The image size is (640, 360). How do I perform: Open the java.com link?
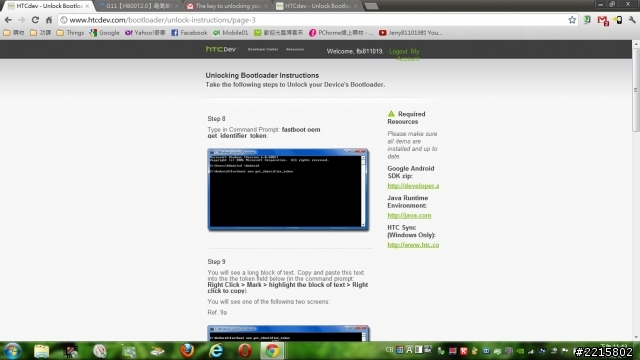[409, 215]
